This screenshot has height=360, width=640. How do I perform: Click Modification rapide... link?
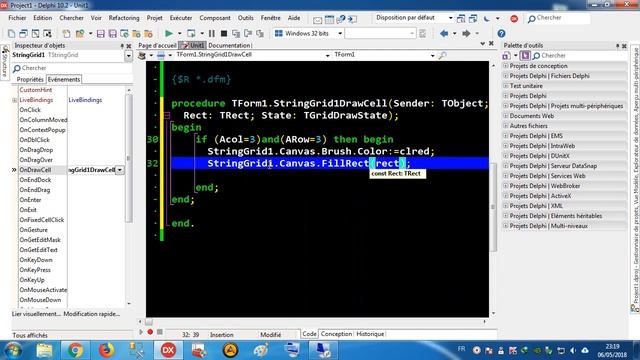(x=92, y=314)
